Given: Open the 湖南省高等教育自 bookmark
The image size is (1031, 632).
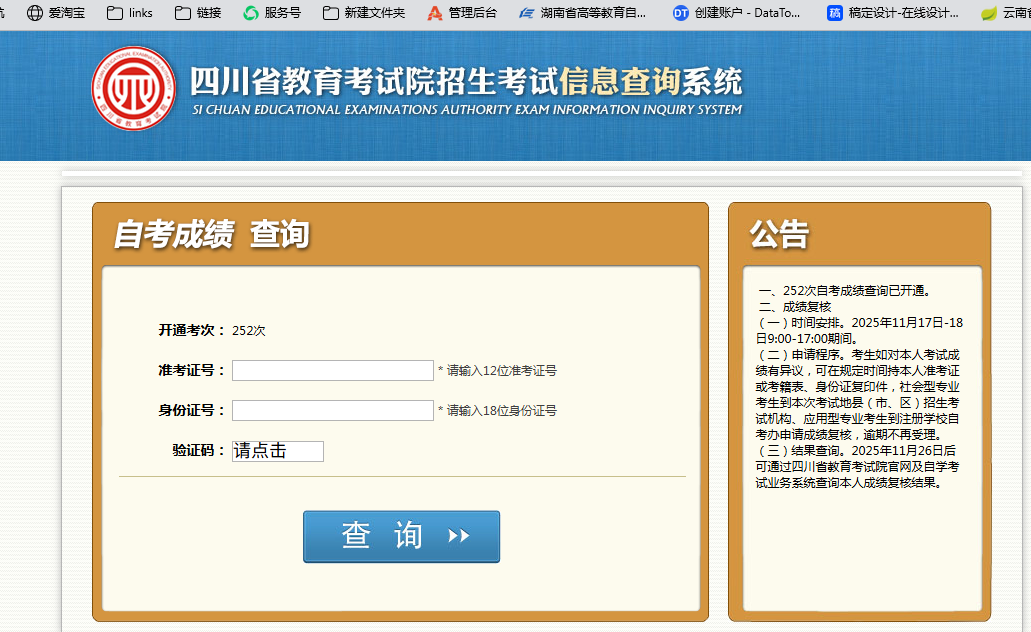Looking at the screenshot, I should coord(583,13).
